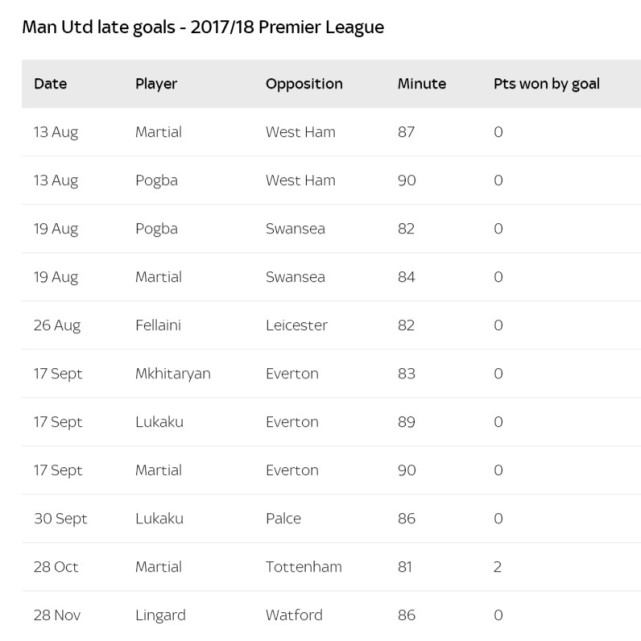Click the Date column header
Image resolution: width=641 pixels, height=641 pixels.
[x=50, y=84]
